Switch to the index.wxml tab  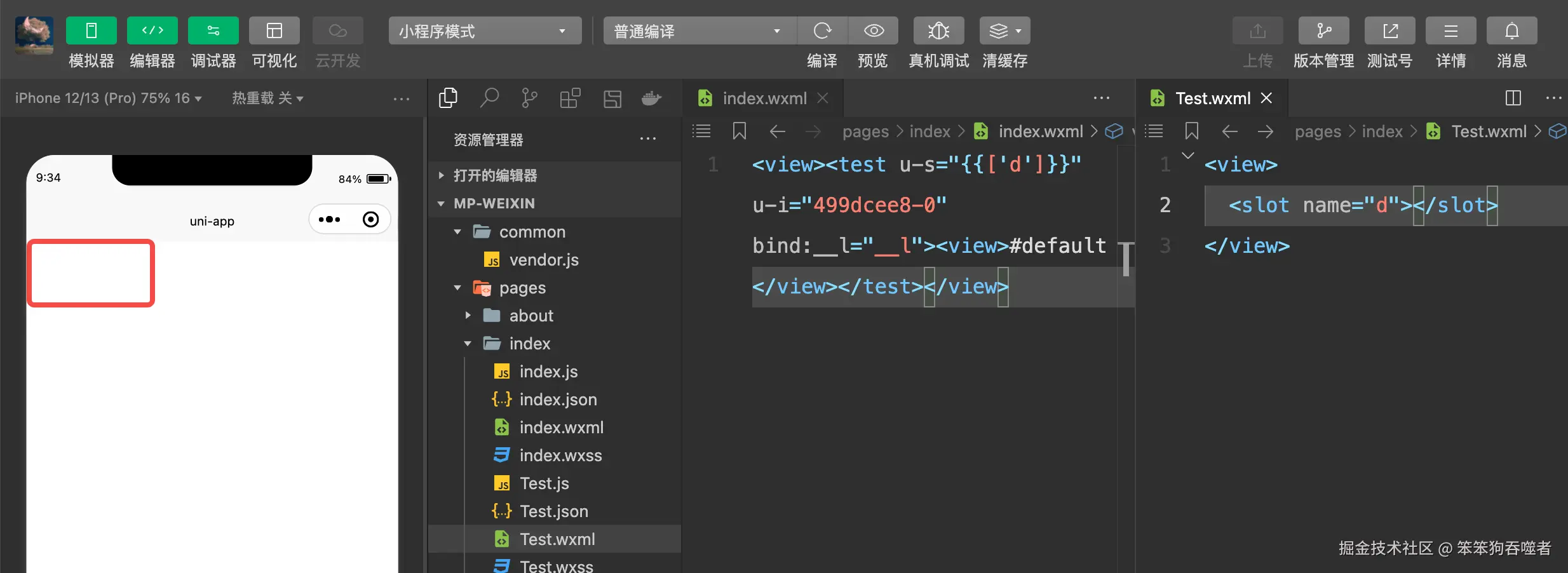[764, 98]
